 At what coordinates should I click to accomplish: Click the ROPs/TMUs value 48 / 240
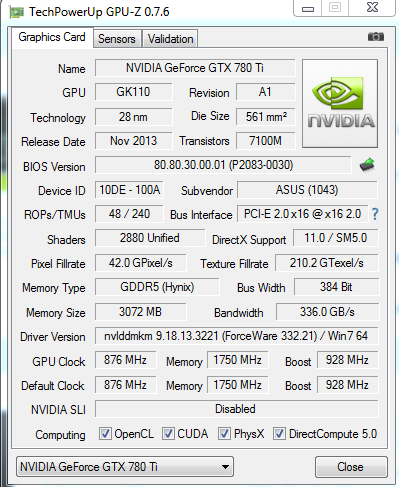[x=129, y=214]
